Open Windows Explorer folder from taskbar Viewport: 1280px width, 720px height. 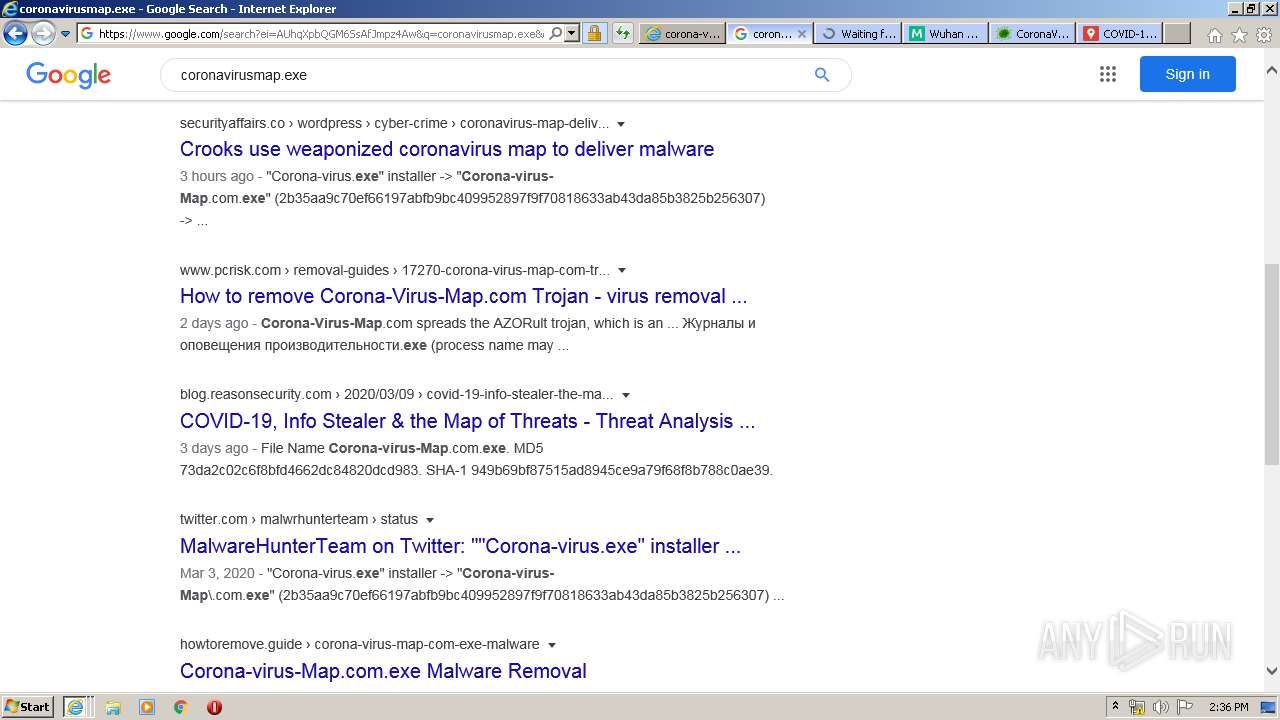(x=112, y=707)
